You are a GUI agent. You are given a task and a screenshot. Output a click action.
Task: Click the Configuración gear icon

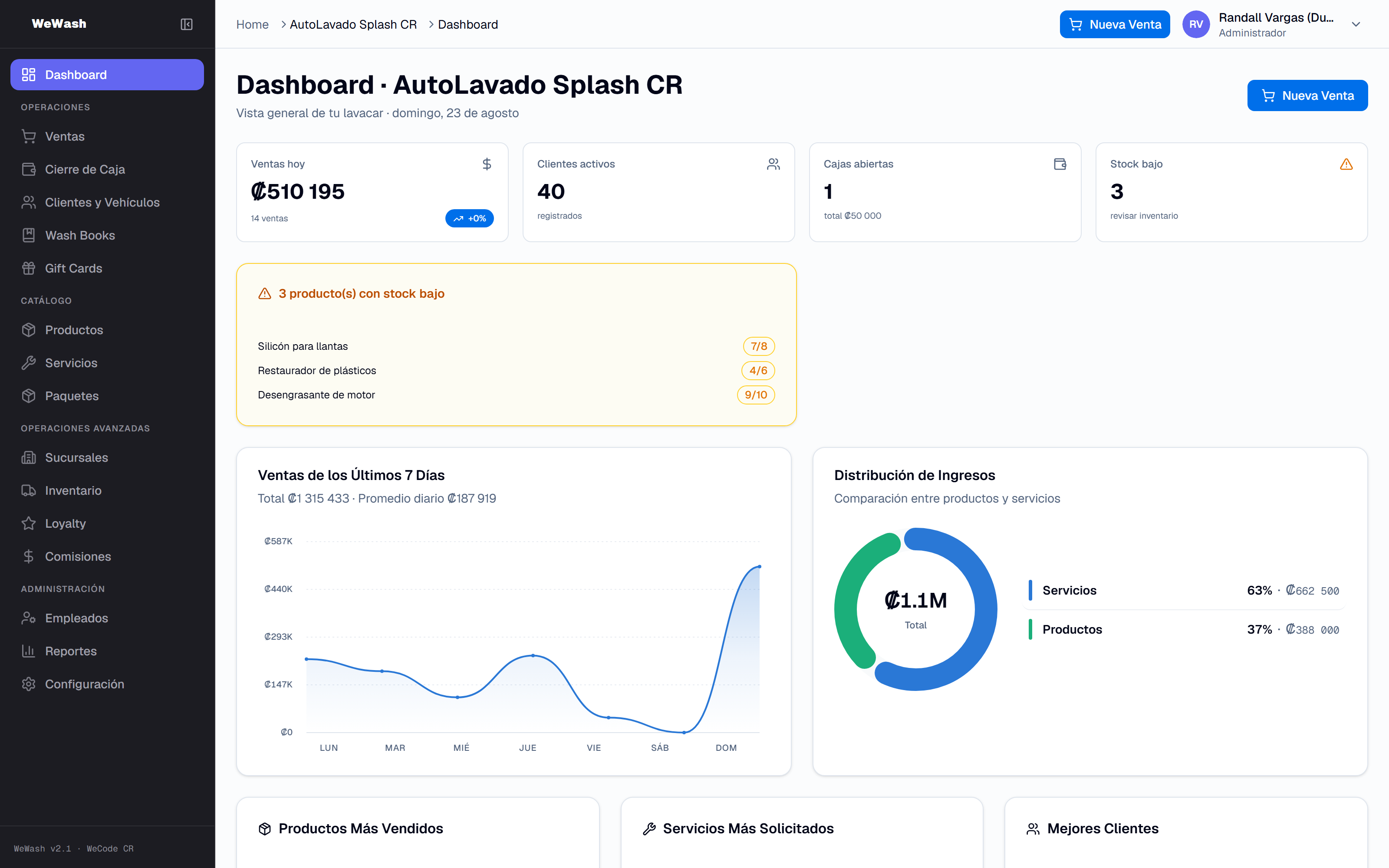(29, 684)
